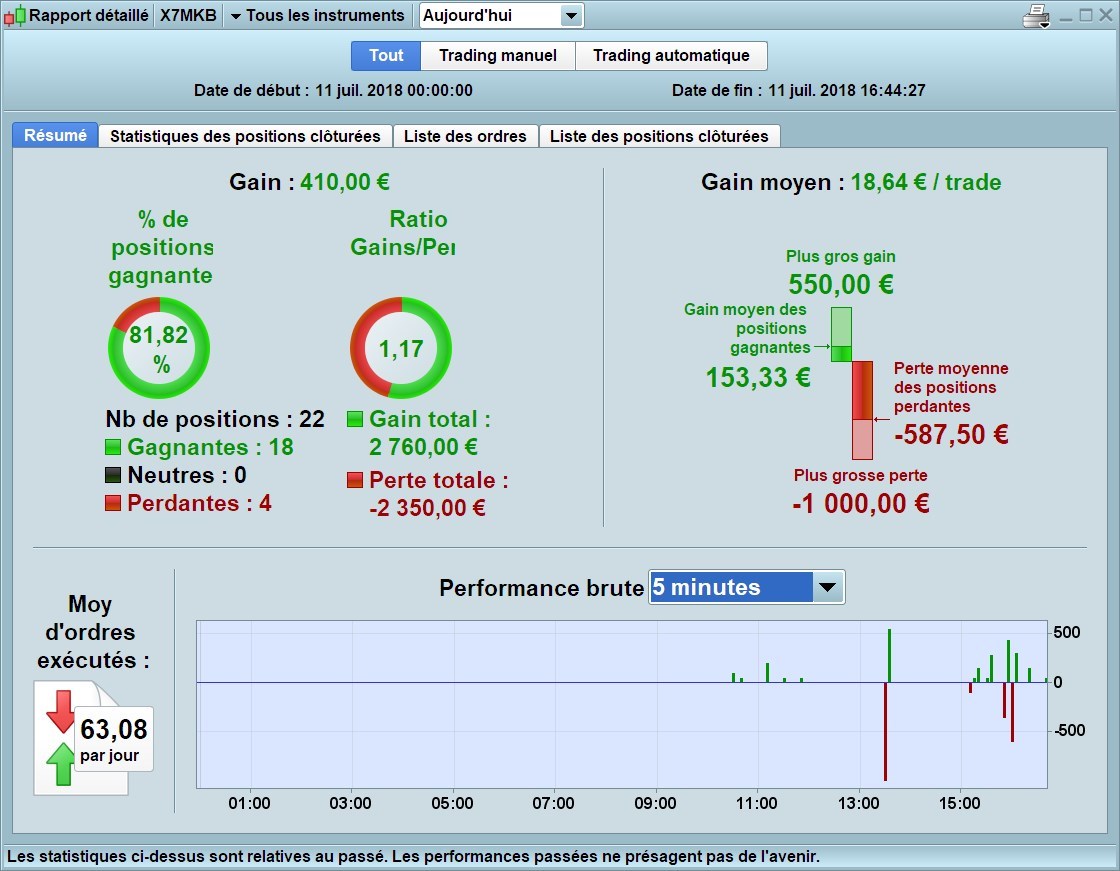This screenshot has height=871, width=1120.
Task: Open the Aujourd'hui period combo box
Action: click(x=501, y=15)
